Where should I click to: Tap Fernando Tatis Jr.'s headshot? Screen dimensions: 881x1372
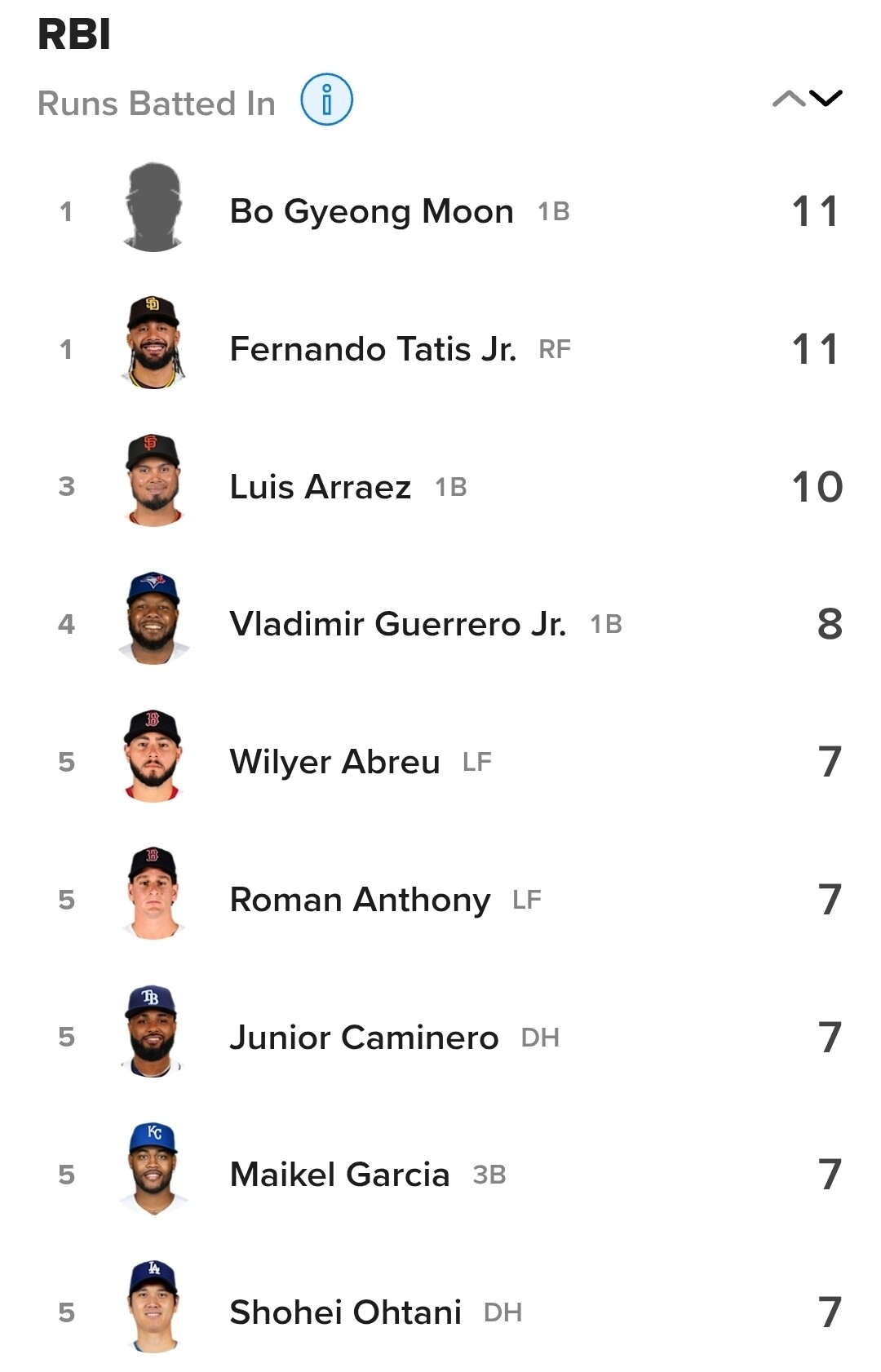point(153,343)
